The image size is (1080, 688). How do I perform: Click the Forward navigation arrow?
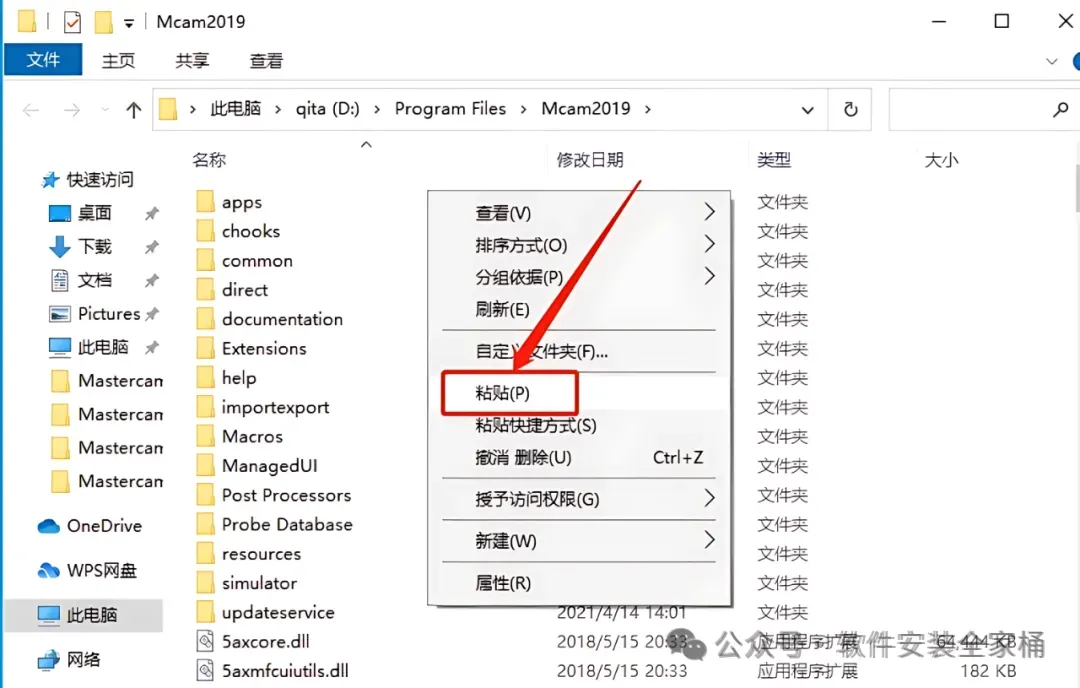click(72, 110)
